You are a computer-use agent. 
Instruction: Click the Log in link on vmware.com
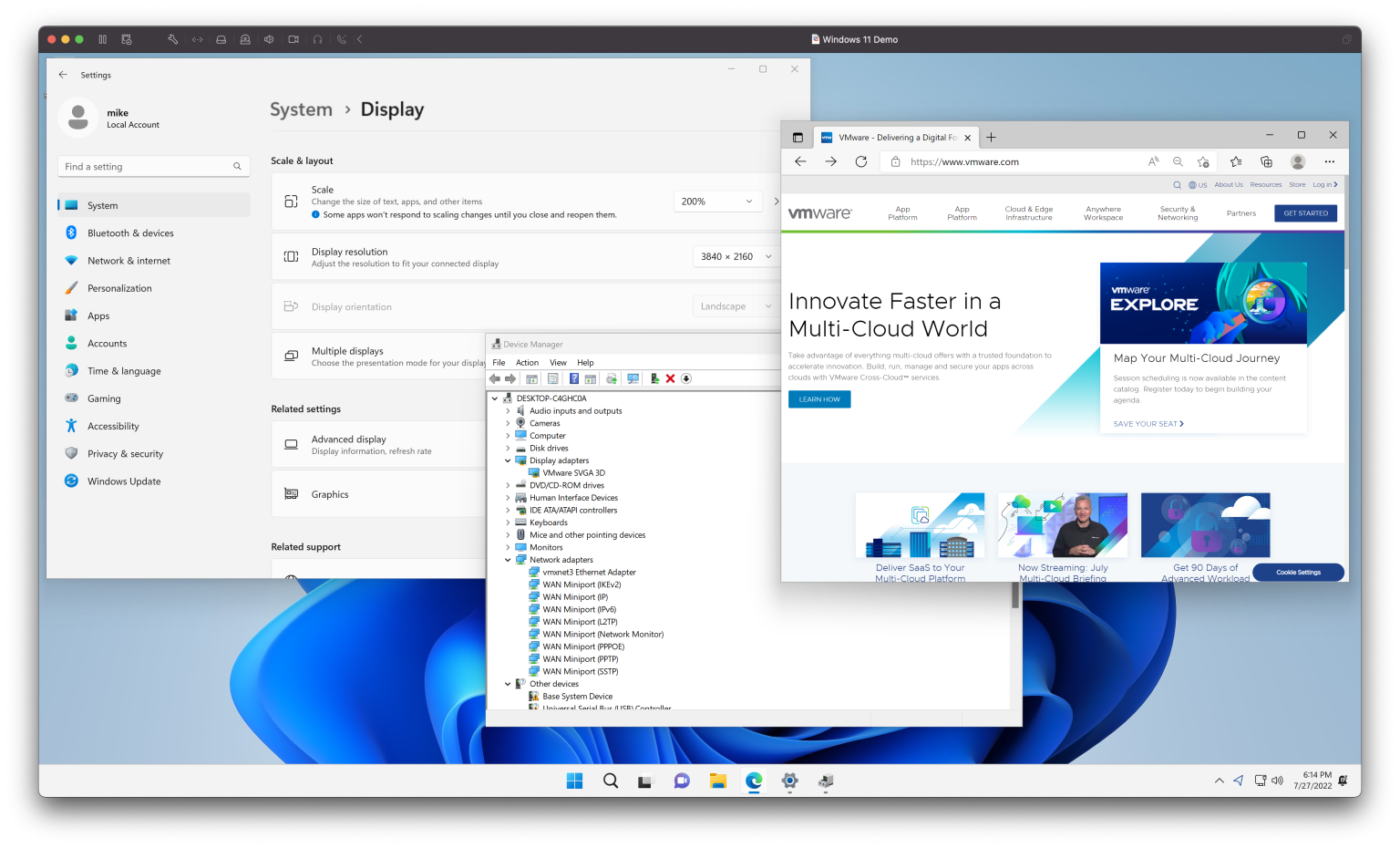click(1323, 184)
